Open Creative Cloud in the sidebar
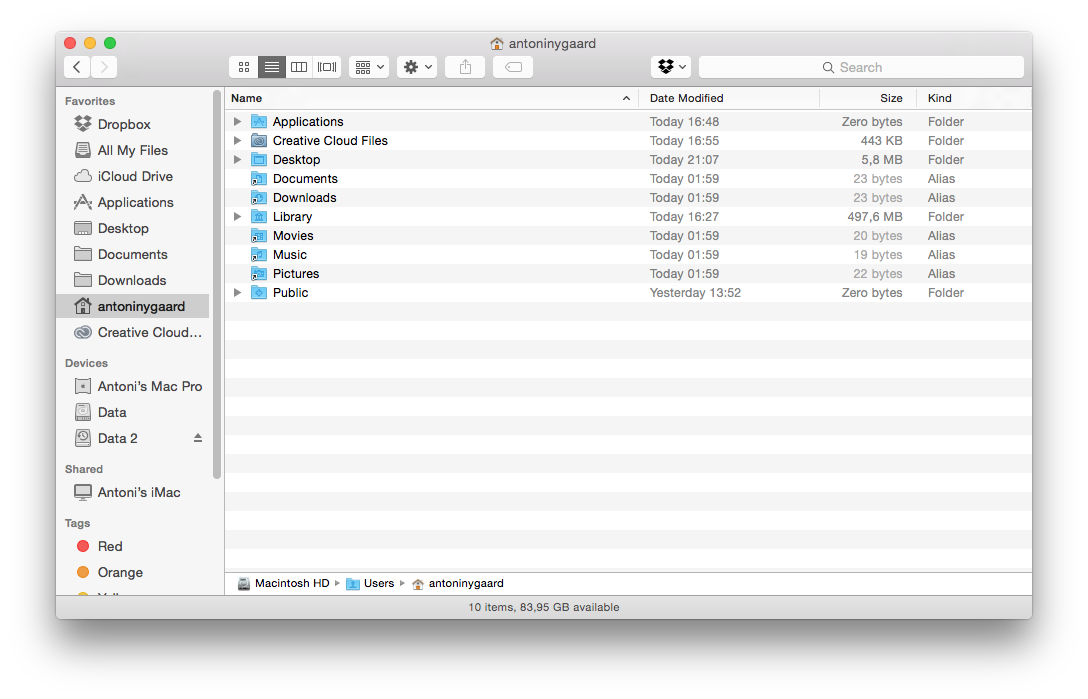Image resolution: width=1088 pixels, height=699 pixels. 133,332
